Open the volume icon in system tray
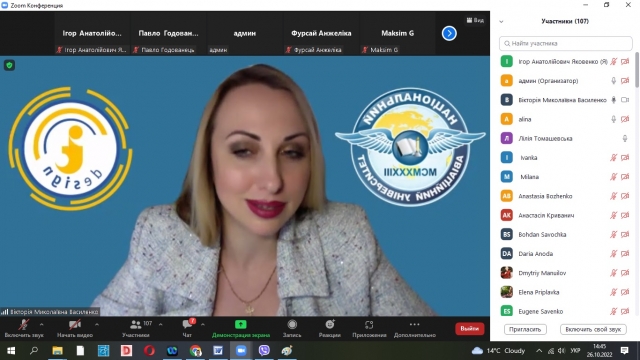The width and height of the screenshot is (640, 360). coord(562,351)
